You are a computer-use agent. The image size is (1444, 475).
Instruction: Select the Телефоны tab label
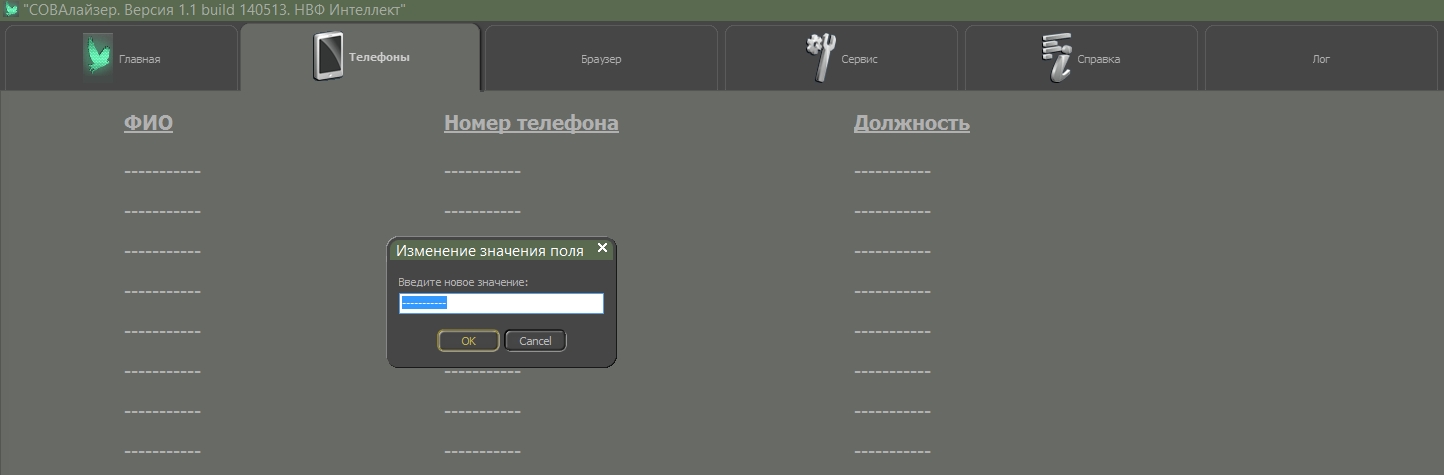[379, 57]
